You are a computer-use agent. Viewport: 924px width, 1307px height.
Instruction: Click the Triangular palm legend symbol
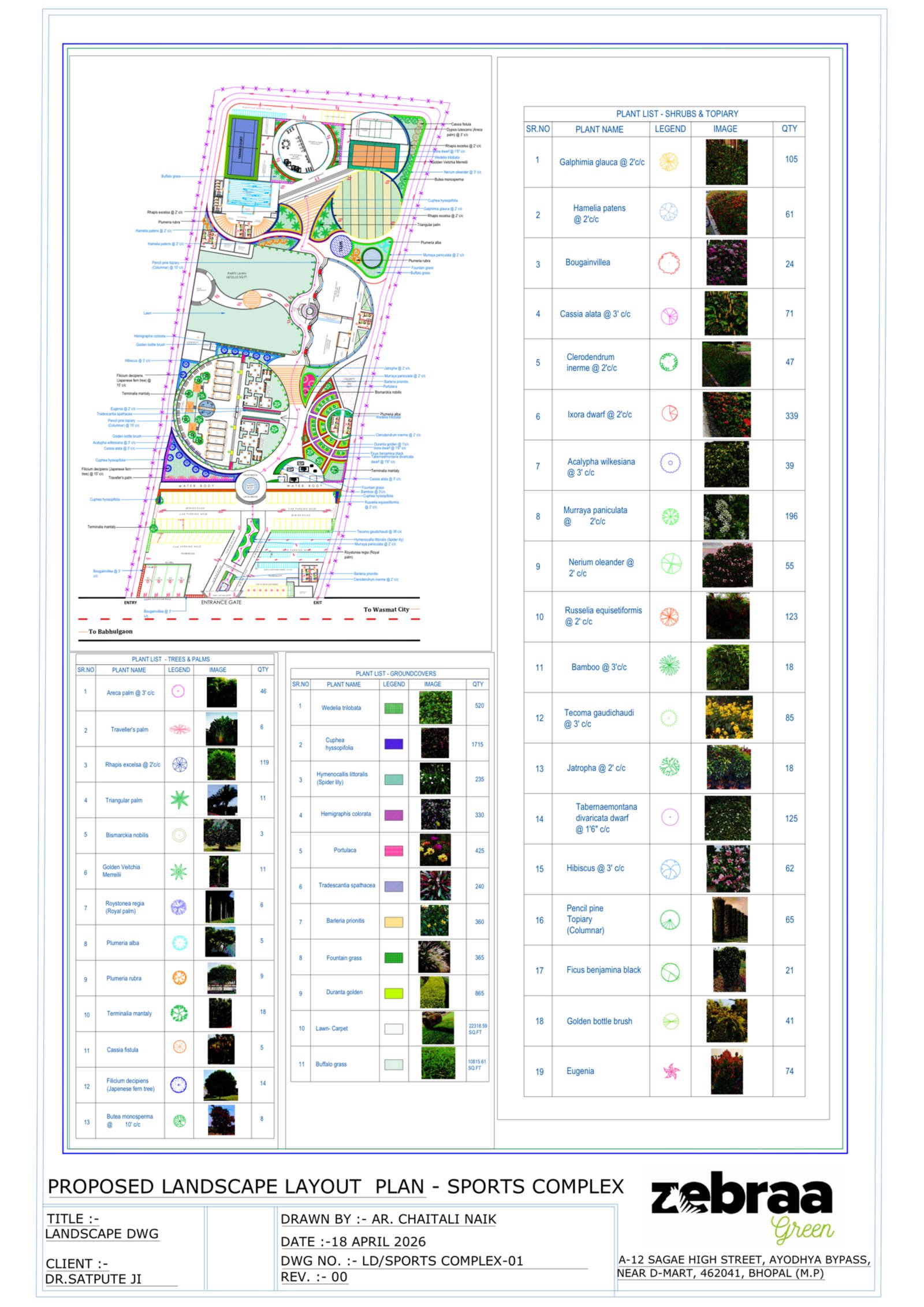point(180,799)
